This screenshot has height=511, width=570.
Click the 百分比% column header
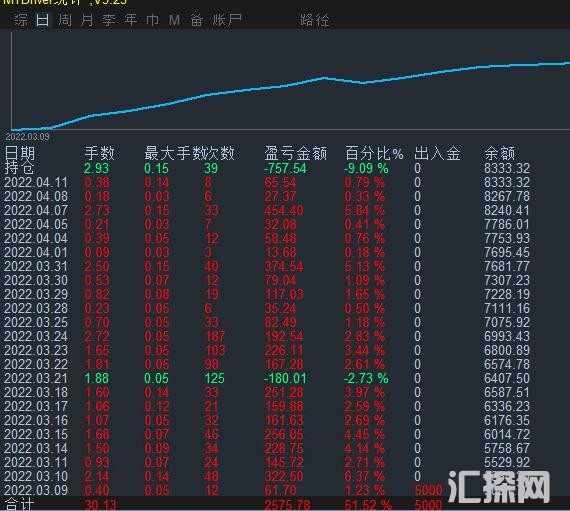(x=374, y=153)
